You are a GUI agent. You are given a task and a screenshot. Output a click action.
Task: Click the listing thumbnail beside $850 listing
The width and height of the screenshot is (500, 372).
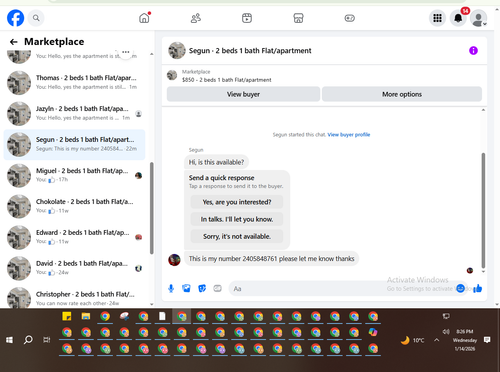tap(172, 75)
